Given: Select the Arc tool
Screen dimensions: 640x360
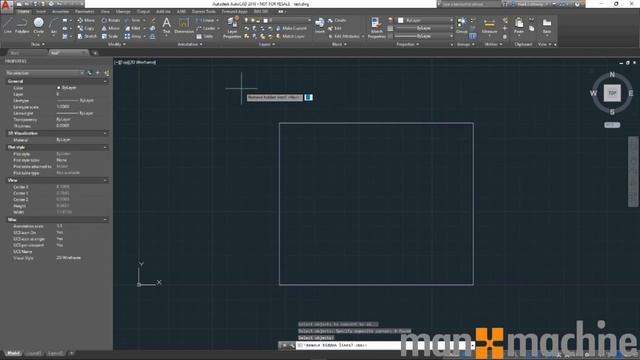Looking at the screenshot, I should click(x=53, y=25).
